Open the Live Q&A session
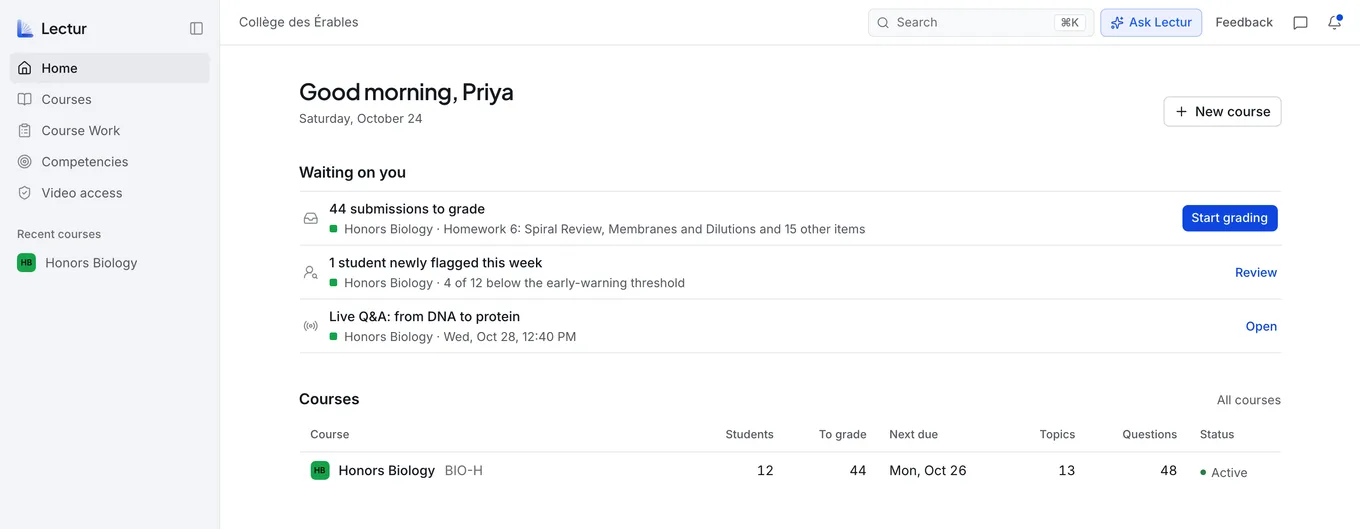 (x=1261, y=326)
